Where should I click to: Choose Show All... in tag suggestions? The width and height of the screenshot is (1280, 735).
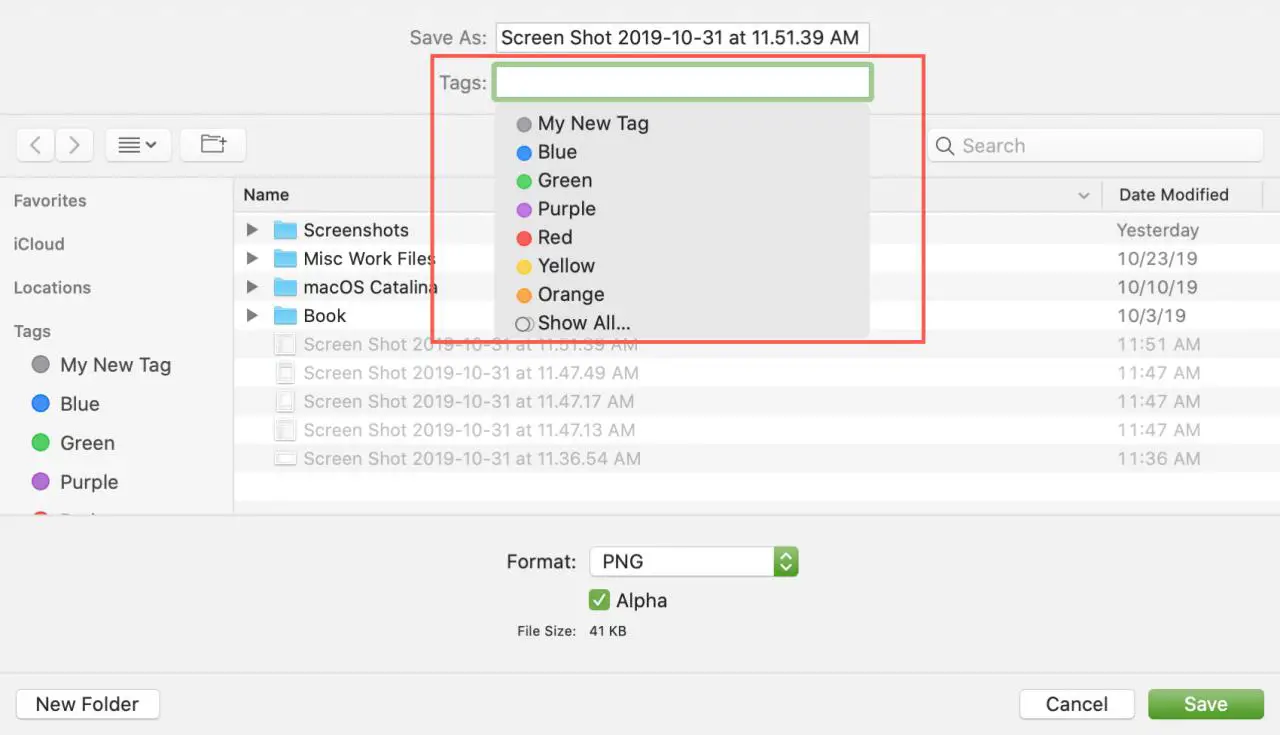click(583, 323)
